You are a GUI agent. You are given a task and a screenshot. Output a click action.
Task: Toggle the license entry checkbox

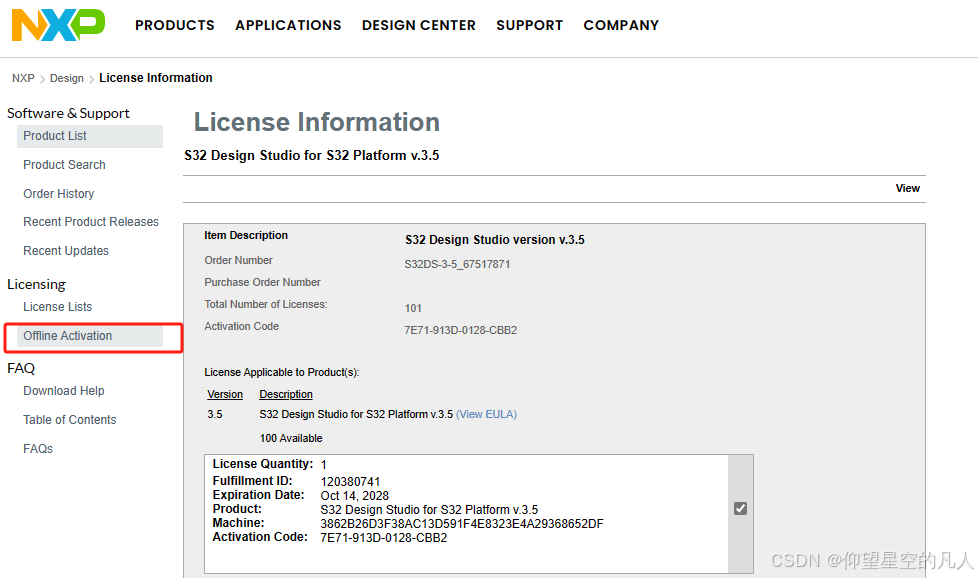740,509
